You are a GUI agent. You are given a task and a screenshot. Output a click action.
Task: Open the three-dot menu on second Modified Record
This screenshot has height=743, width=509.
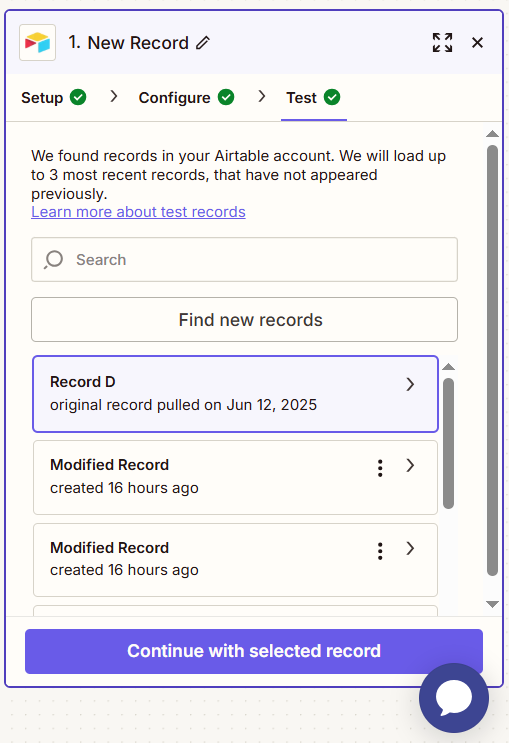[380, 551]
